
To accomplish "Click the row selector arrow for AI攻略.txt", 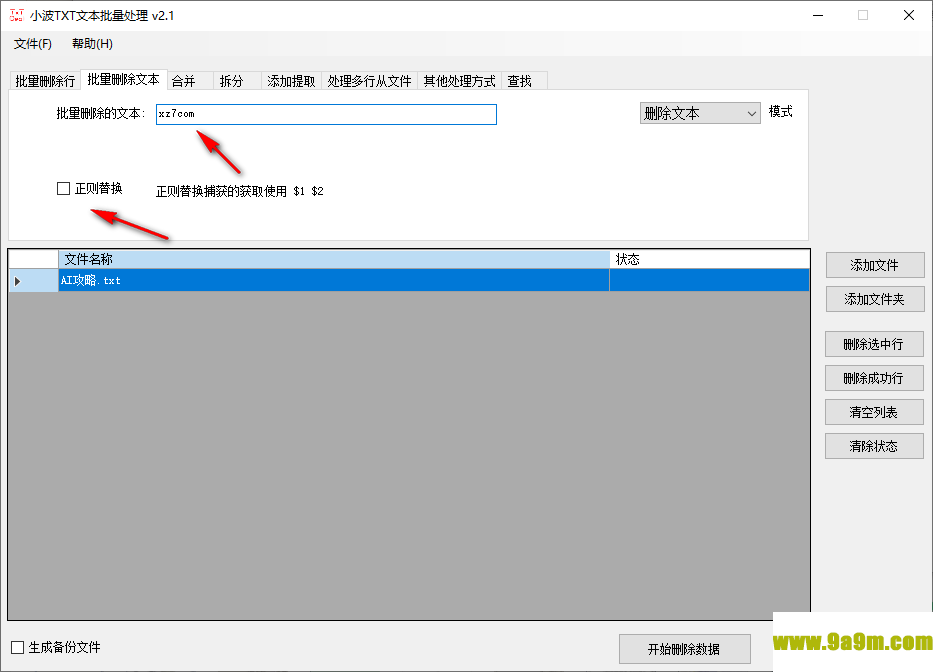I will [x=33, y=281].
